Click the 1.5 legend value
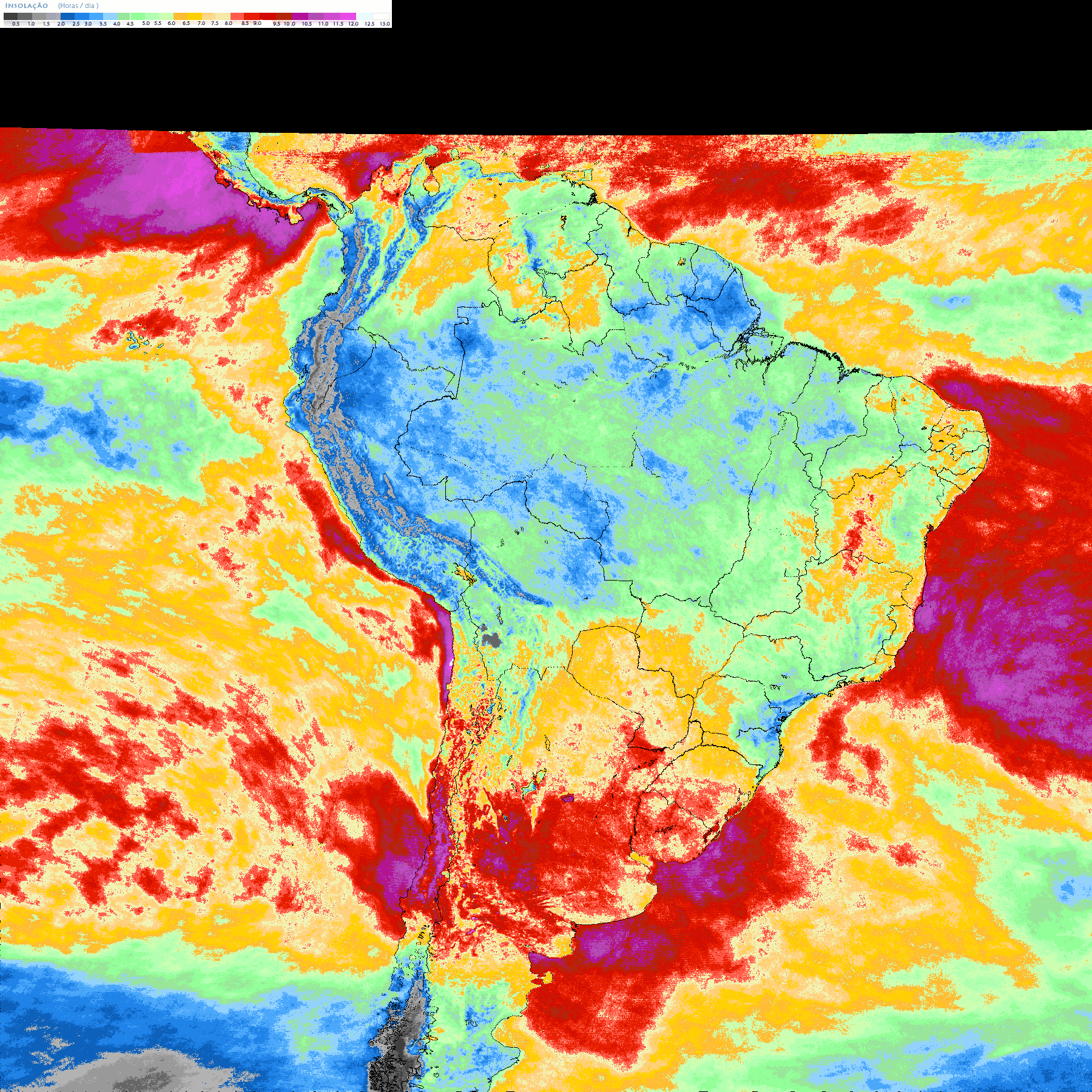The image size is (1092, 1092). (x=46, y=24)
